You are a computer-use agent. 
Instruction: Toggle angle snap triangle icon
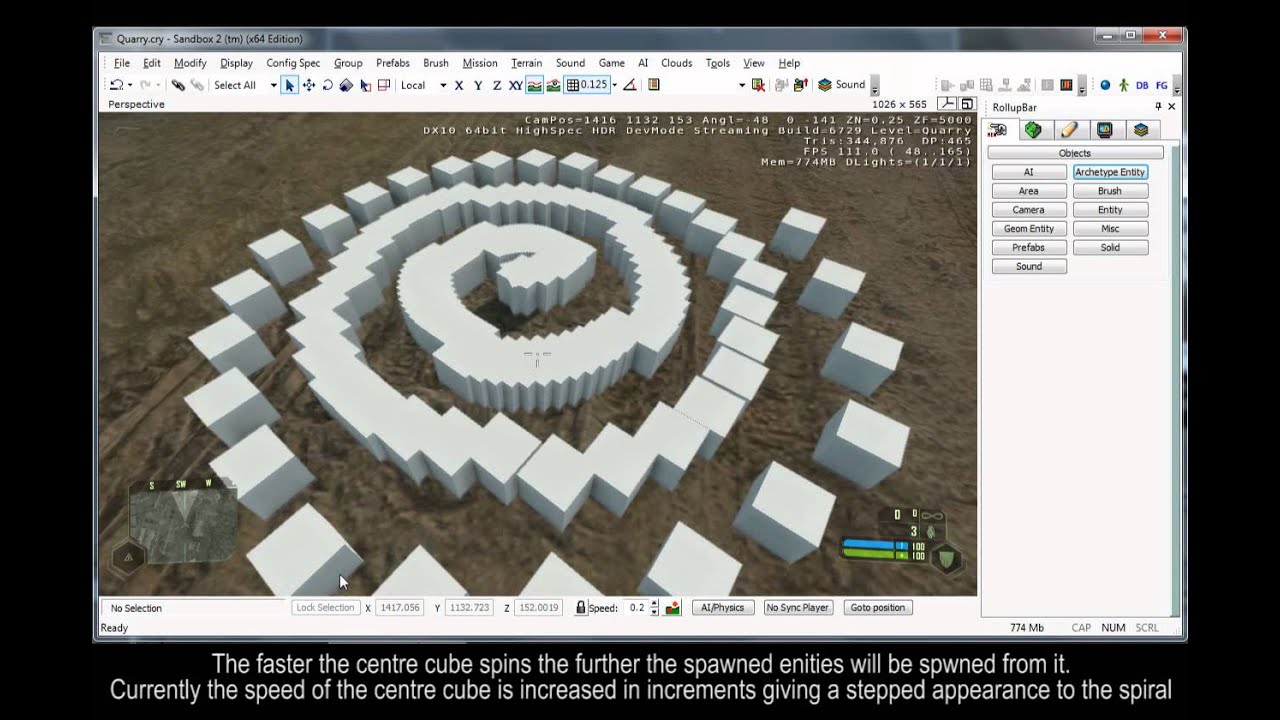coord(630,85)
